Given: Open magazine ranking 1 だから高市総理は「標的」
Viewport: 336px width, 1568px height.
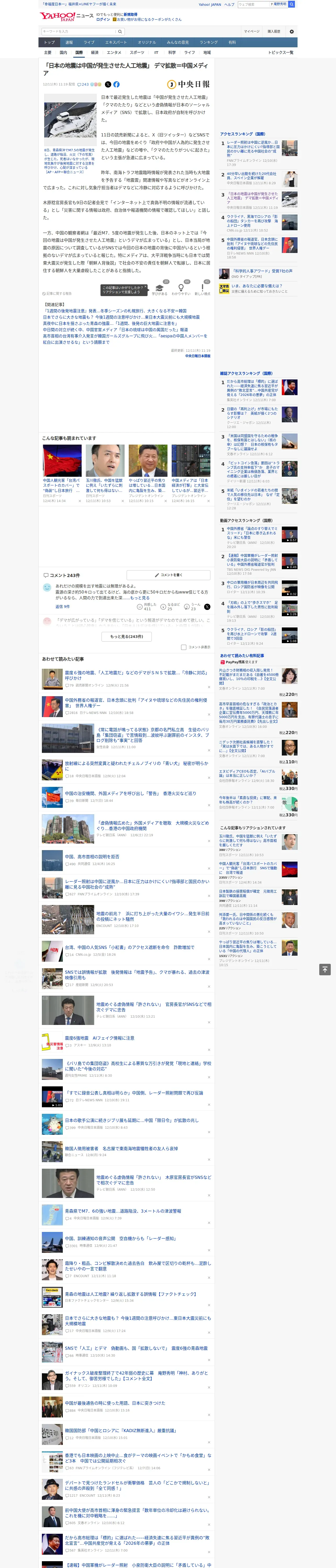Looking at the screenshot, I should pyautogui.click(x=259, y=390).
